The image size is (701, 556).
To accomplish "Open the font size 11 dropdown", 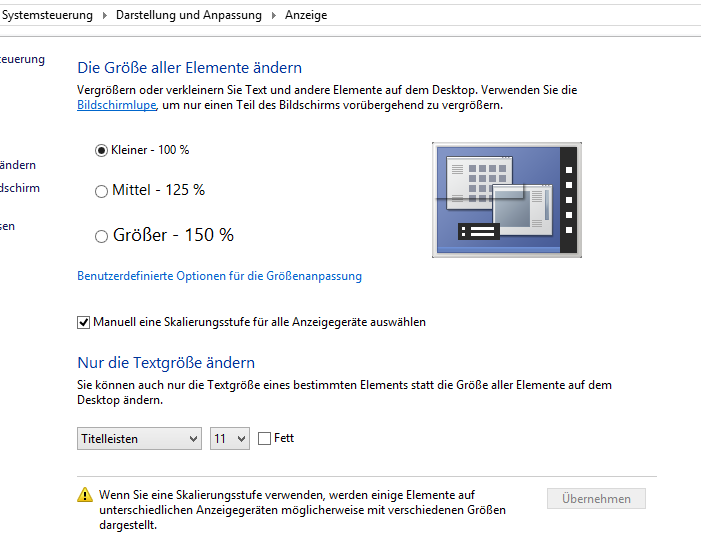I will click(230, 438).
